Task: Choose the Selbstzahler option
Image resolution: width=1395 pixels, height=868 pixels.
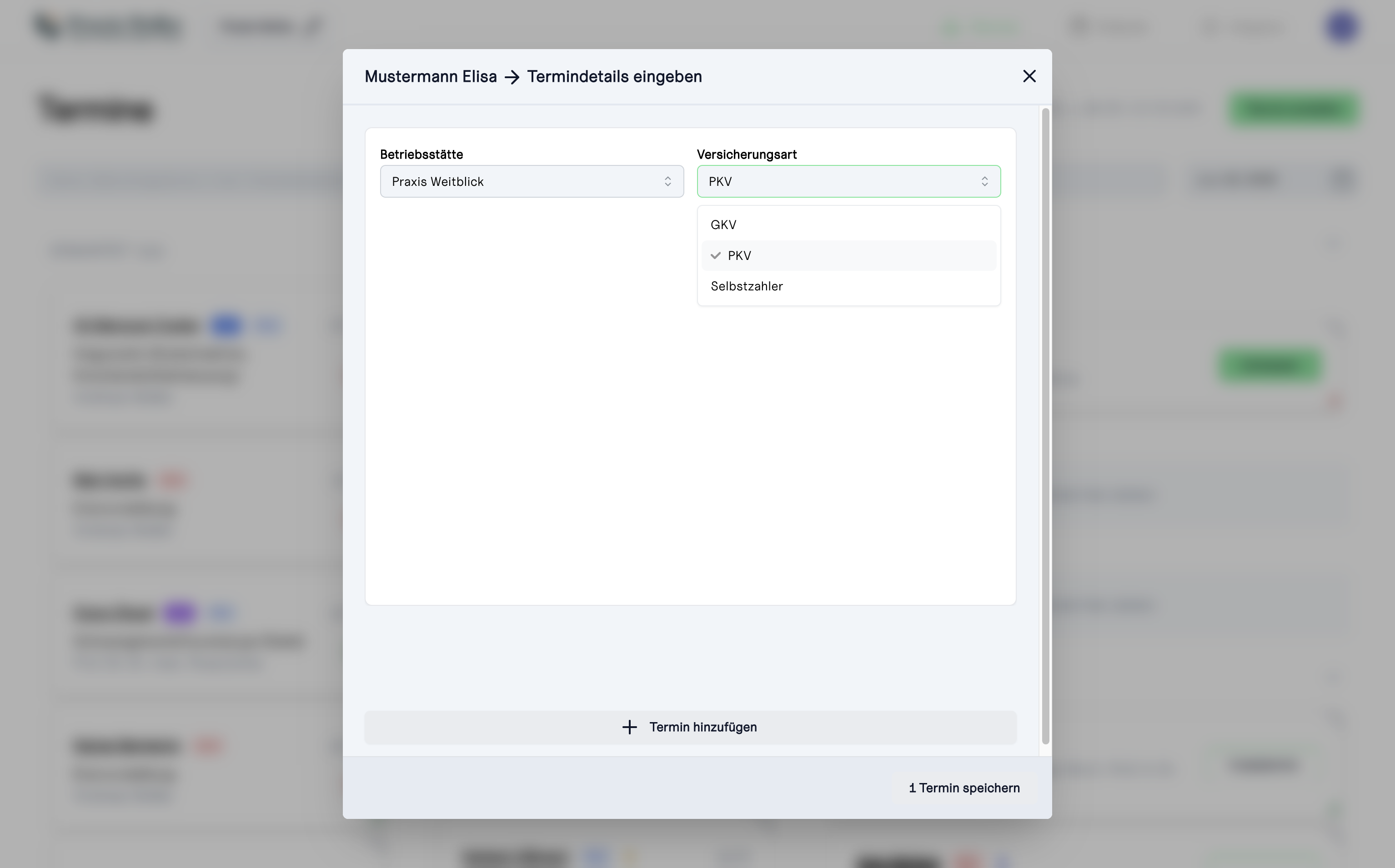Action: [849, 286]
